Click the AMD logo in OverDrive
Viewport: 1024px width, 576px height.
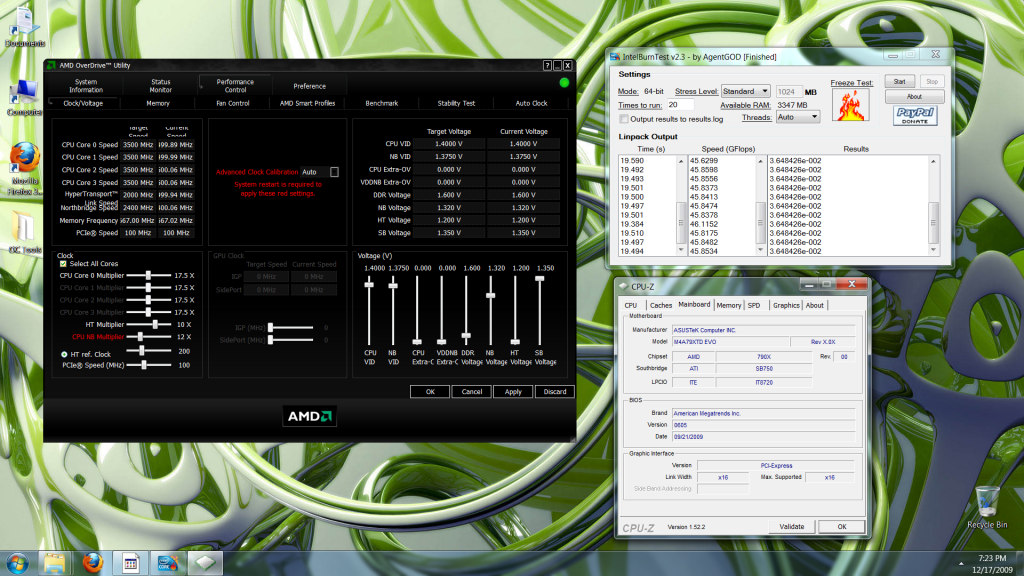click(x=310, y=416)
